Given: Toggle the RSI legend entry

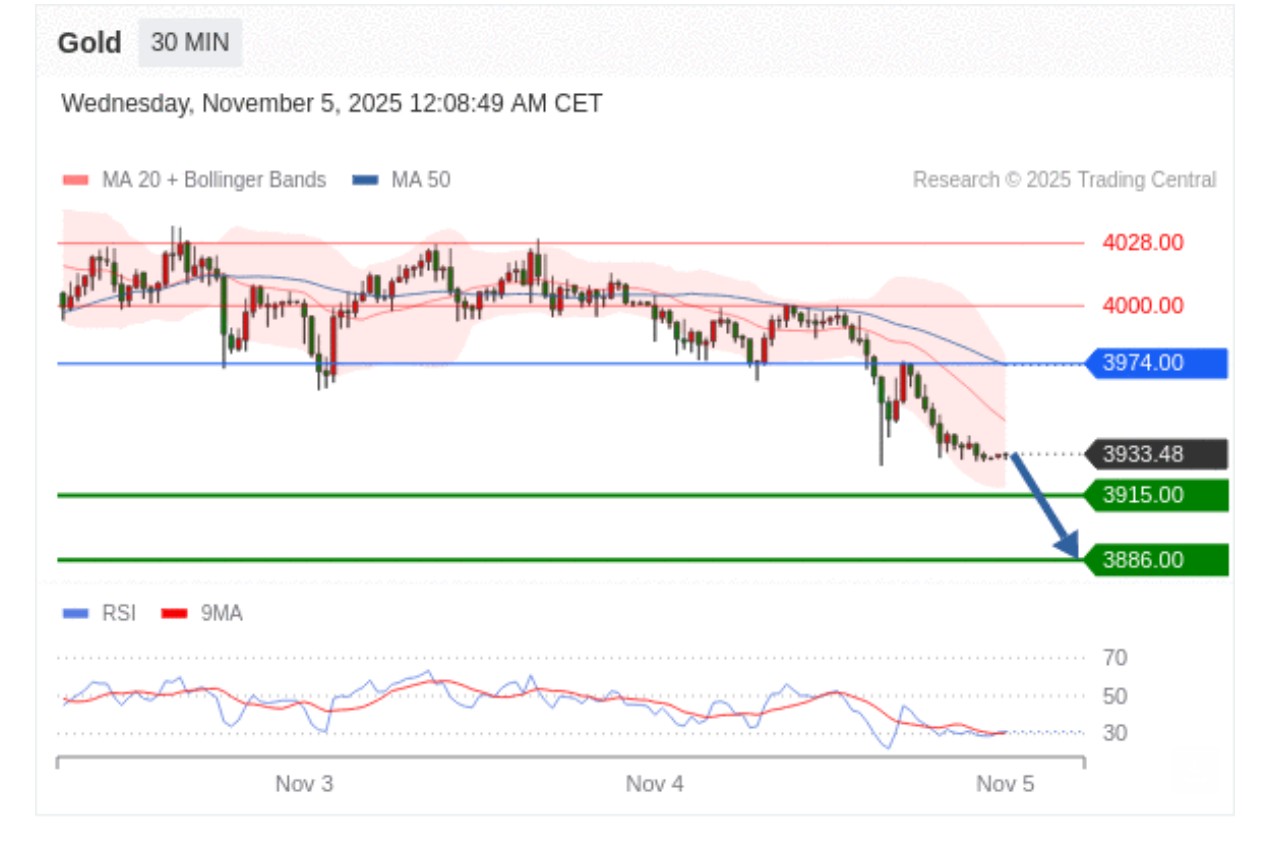Looking at the screenshot, I should pos(100,613).
